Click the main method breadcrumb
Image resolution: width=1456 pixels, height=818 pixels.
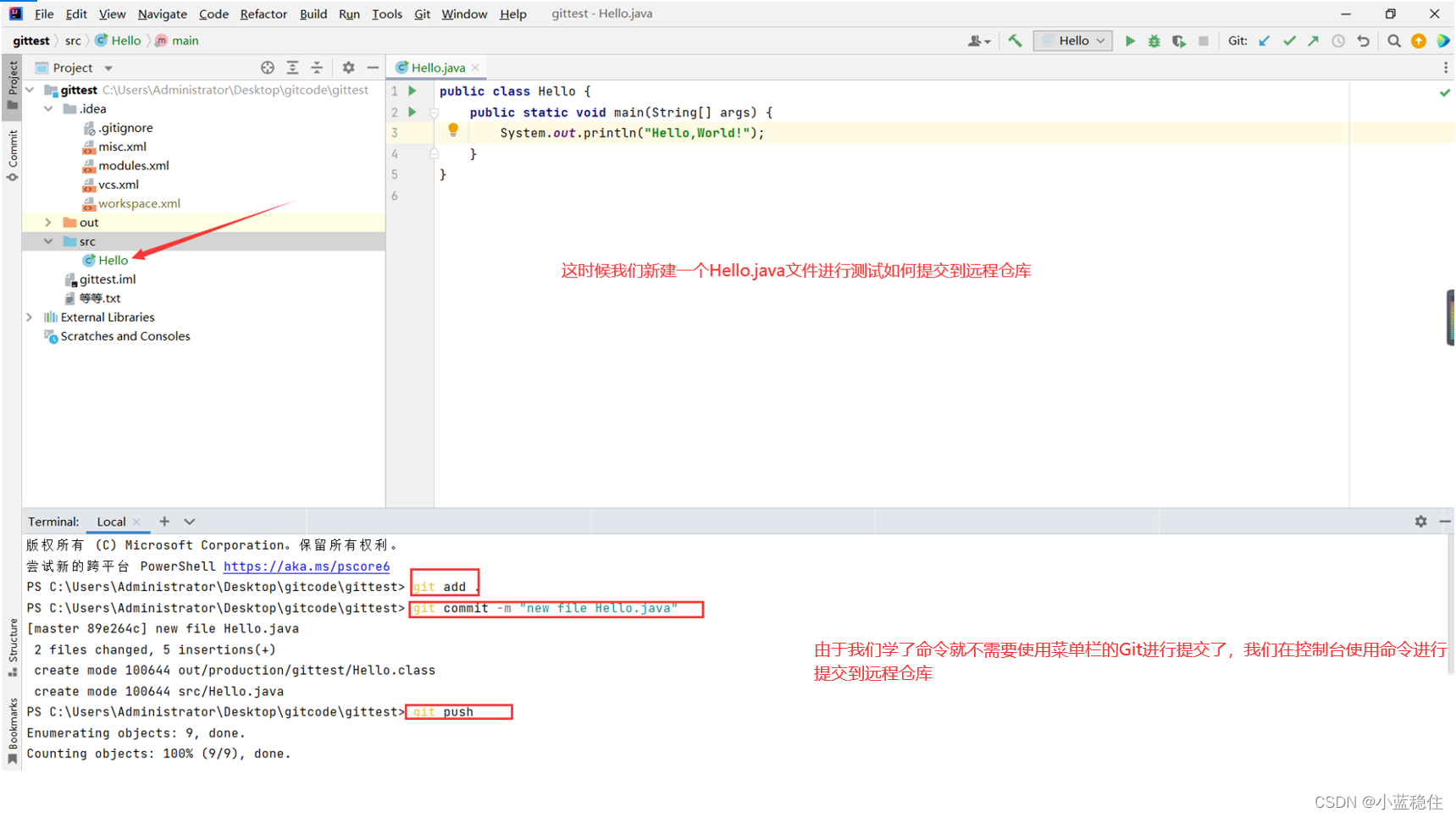tap(177, 41)
